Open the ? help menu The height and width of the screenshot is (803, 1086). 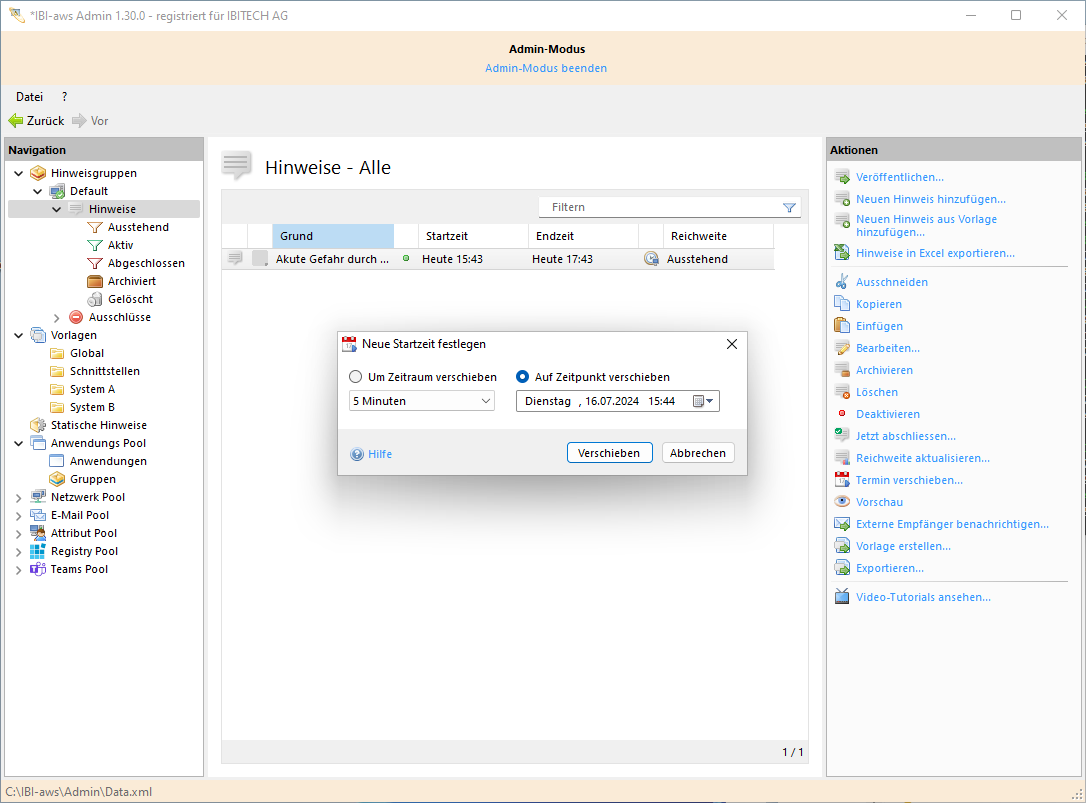(x=64, y=97)
